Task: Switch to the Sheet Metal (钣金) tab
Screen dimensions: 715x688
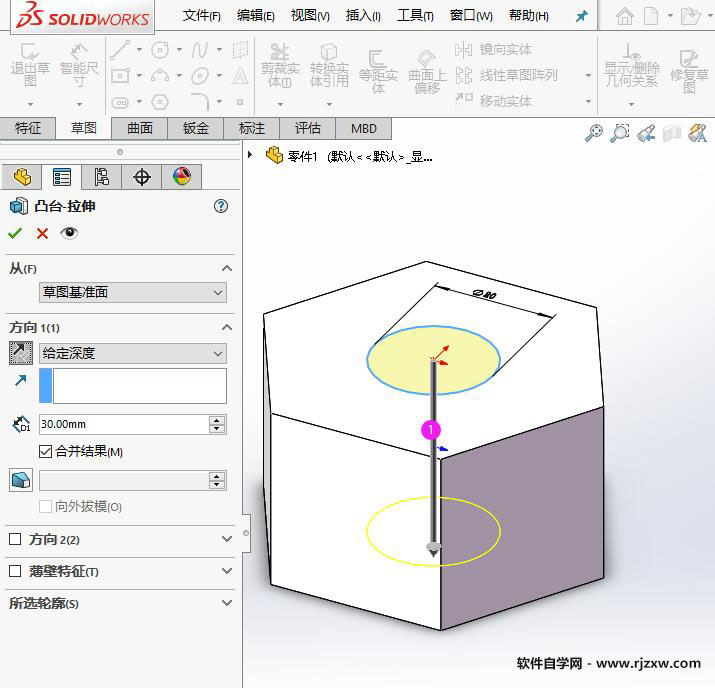Action: coord(196,128)
